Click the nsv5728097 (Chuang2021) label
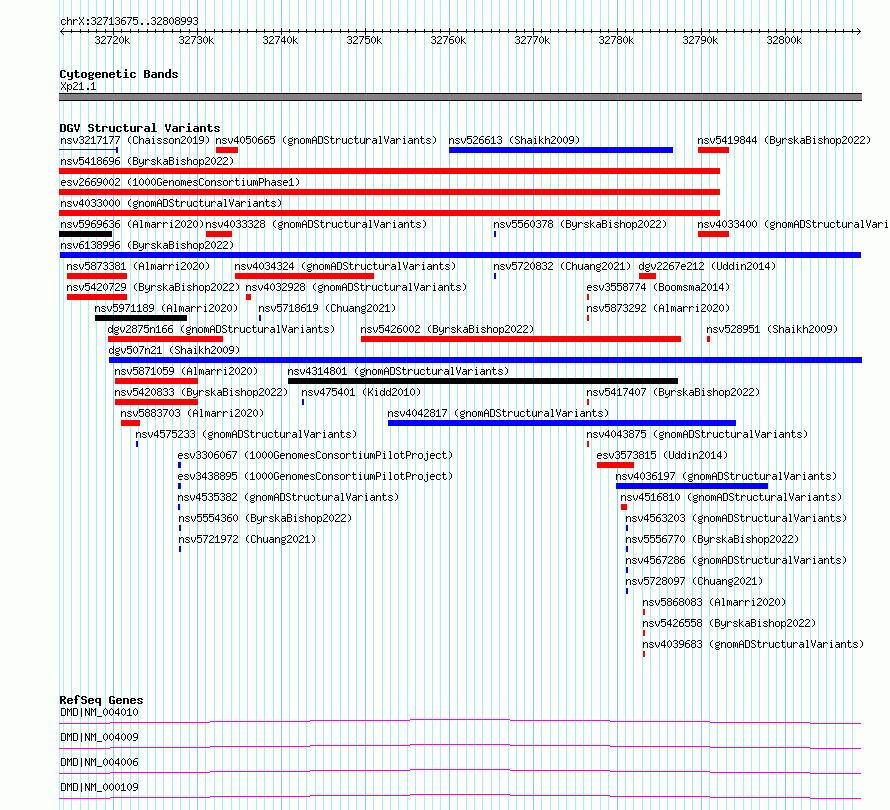The height and width of the screenshot is (810, 890). (x=694, y=581)
